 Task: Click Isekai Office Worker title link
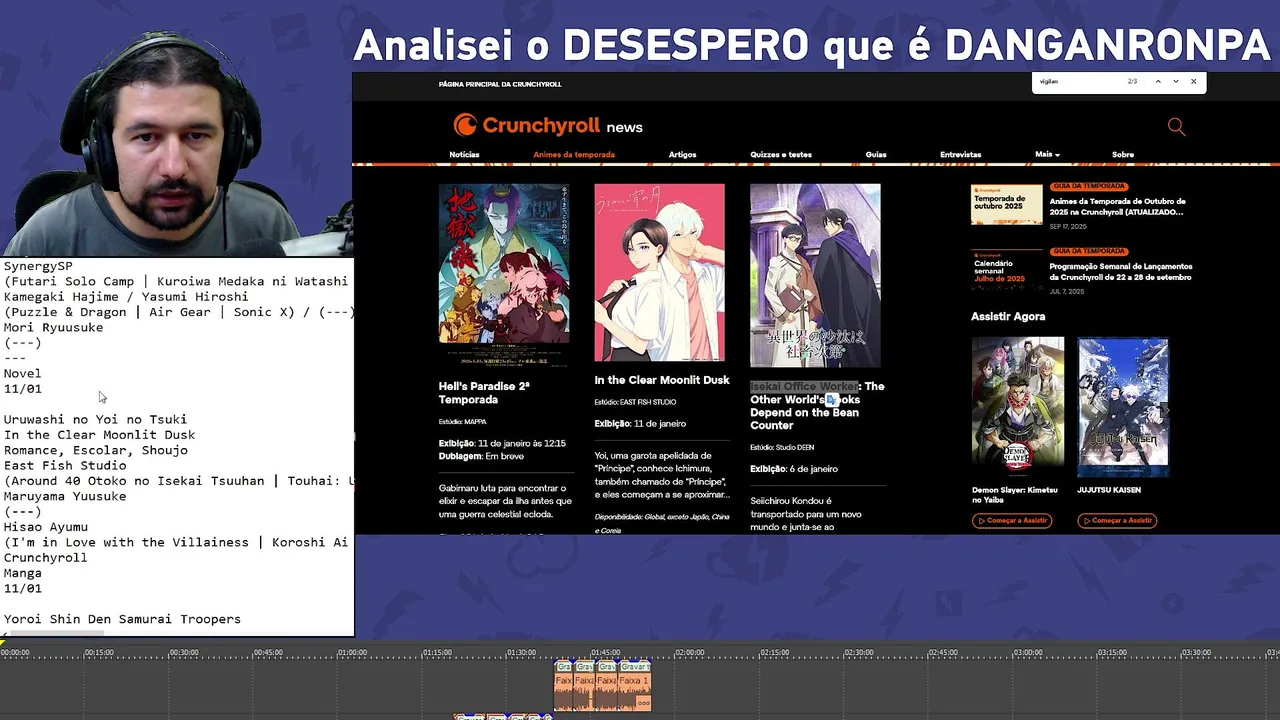point(817,405)
